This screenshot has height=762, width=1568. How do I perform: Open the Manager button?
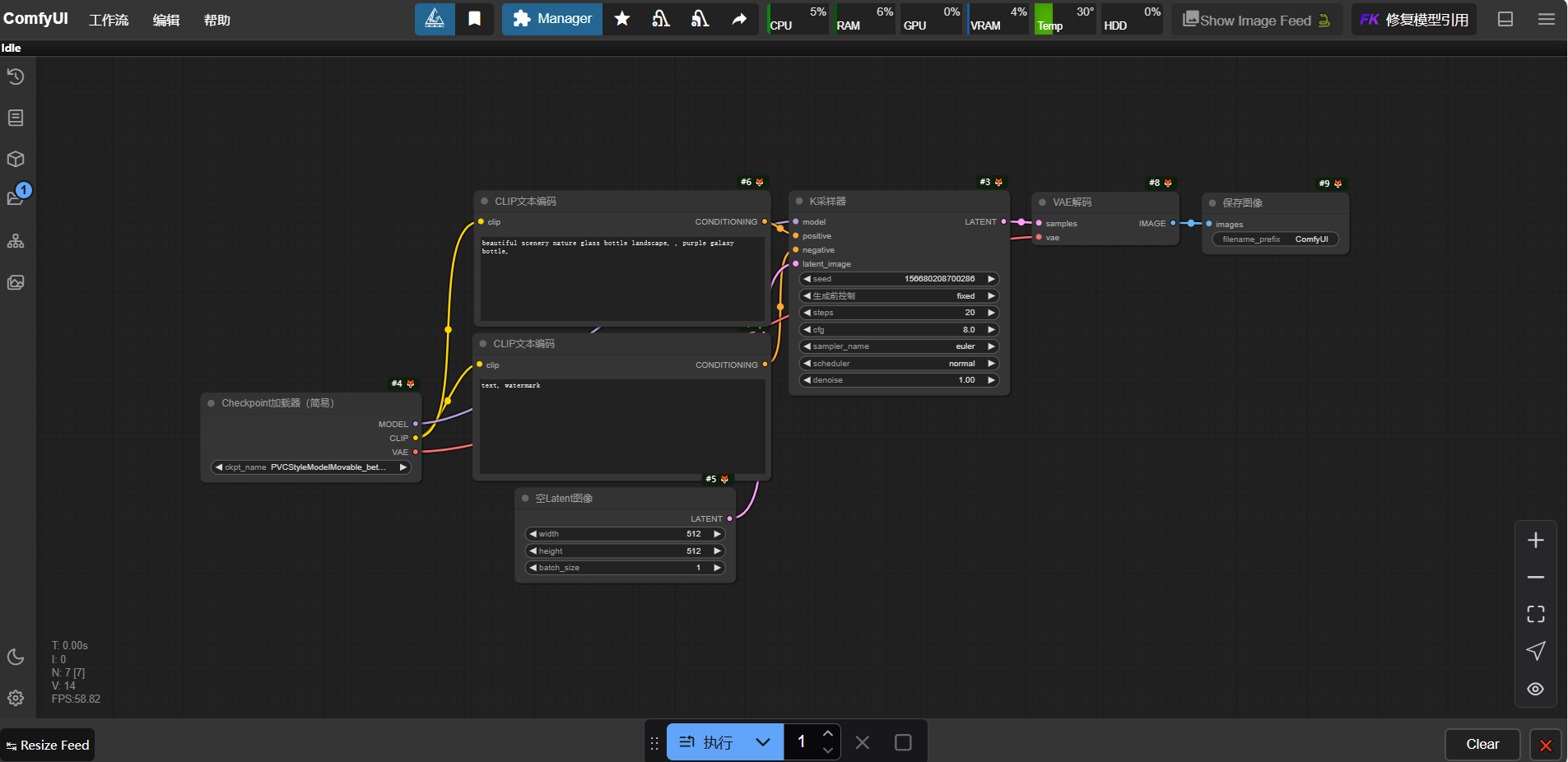[x=552, y=19]
